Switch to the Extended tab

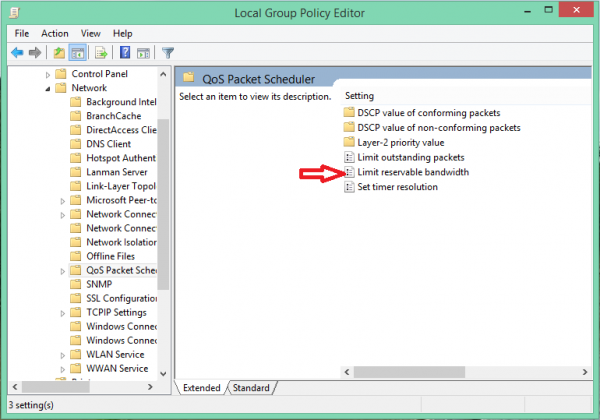[202, 388]
